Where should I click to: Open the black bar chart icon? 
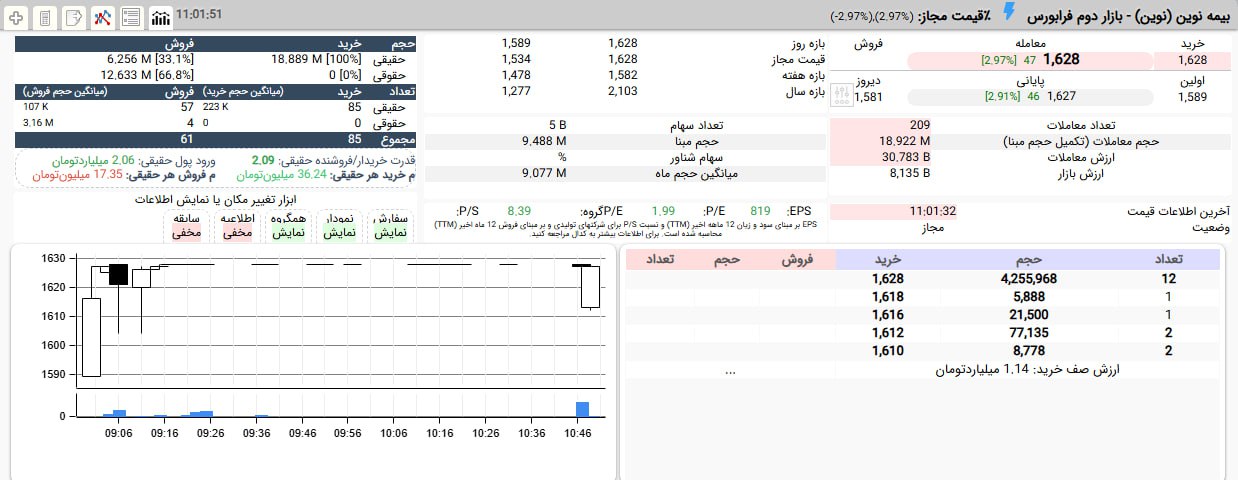click(x=160, y=17)
